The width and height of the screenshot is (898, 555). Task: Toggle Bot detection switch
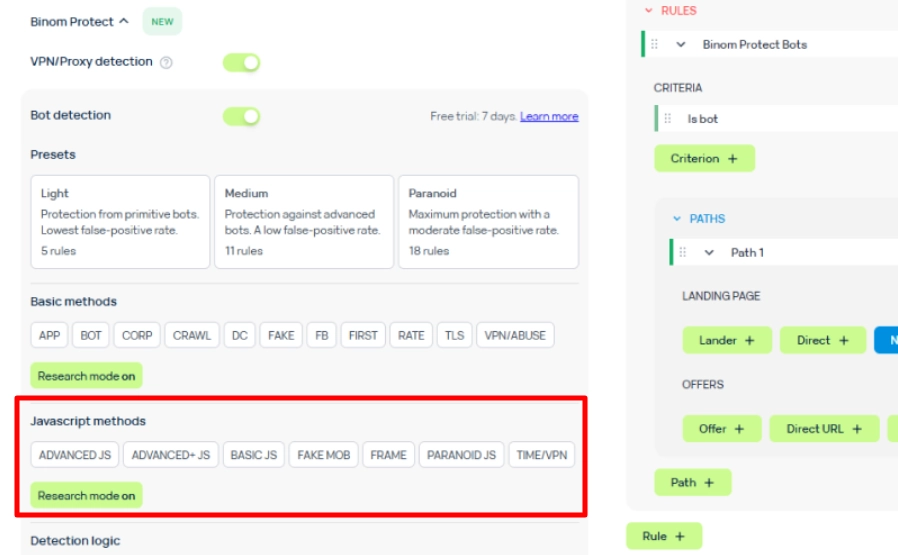[241, 116]
